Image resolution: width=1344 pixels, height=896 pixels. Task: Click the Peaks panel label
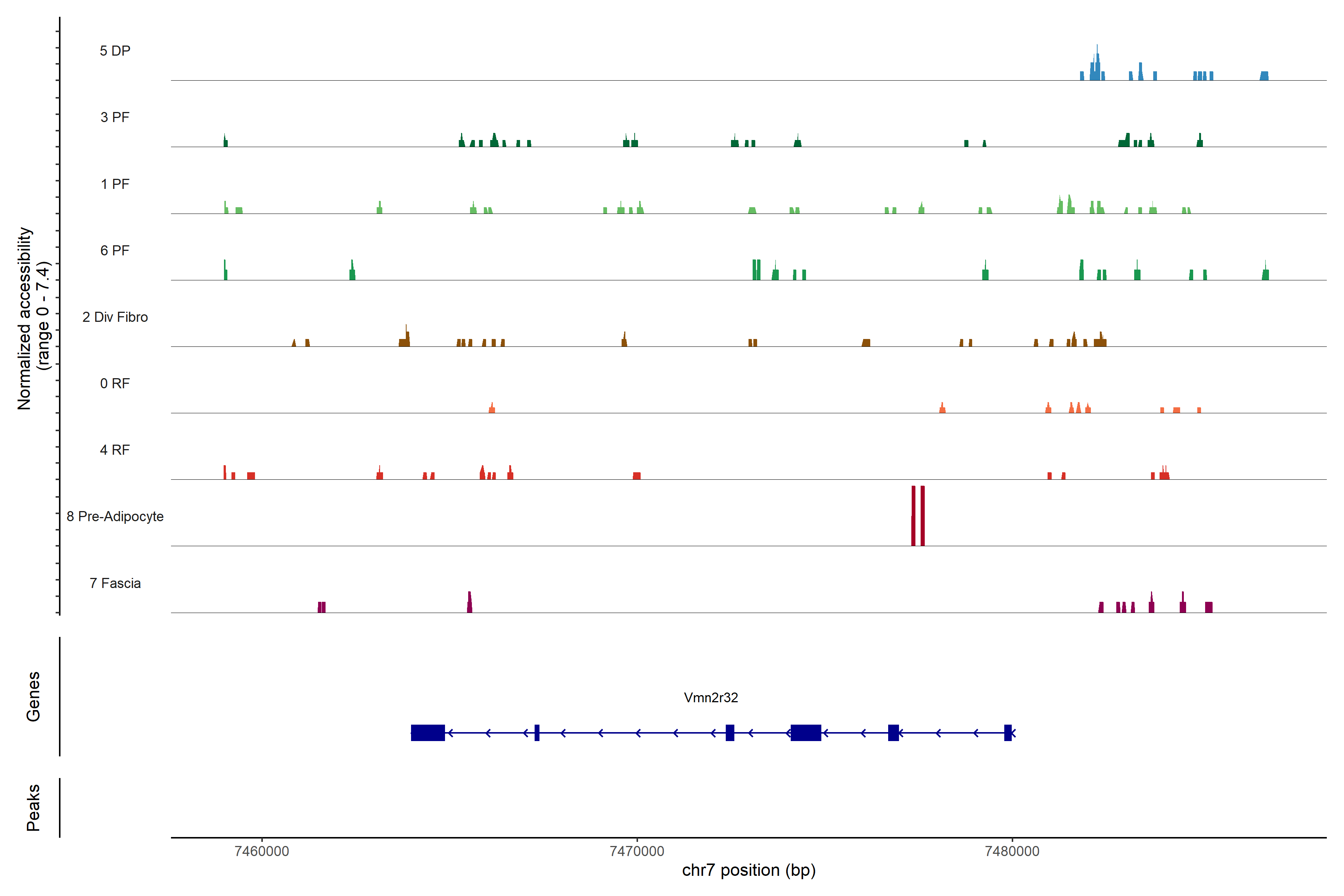pyautogui.click(x=33, y=808)
